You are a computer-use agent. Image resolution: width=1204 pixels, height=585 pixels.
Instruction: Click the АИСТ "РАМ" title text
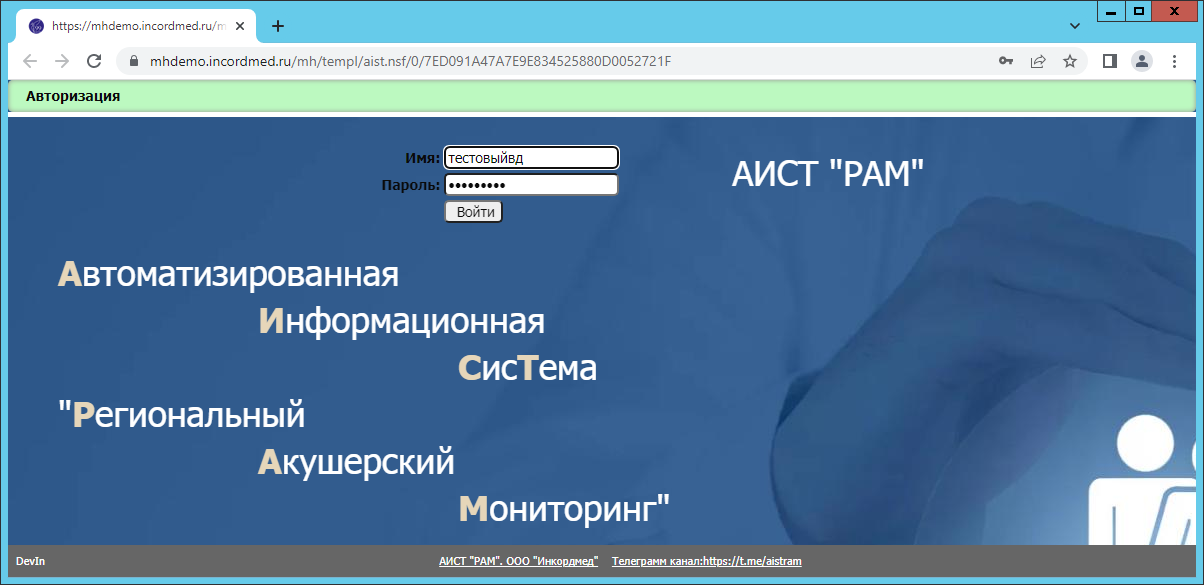pos(828,174)
